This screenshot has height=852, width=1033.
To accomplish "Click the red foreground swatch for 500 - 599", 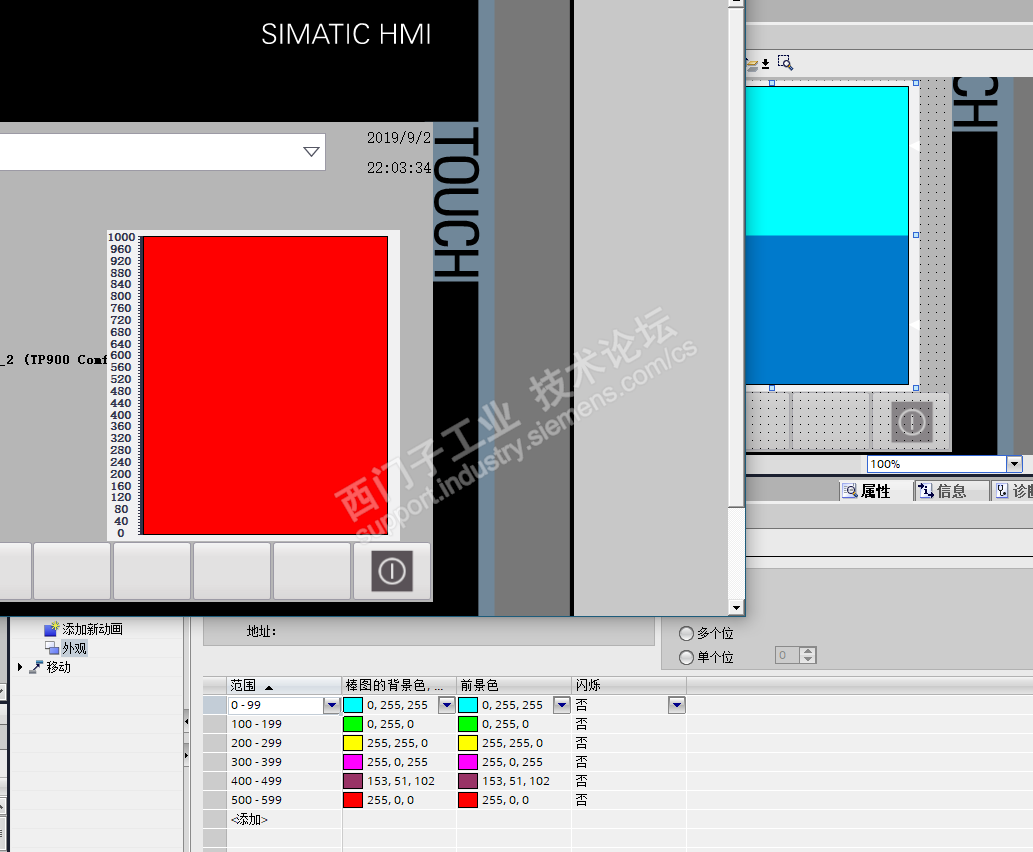I will click(468, 800).
